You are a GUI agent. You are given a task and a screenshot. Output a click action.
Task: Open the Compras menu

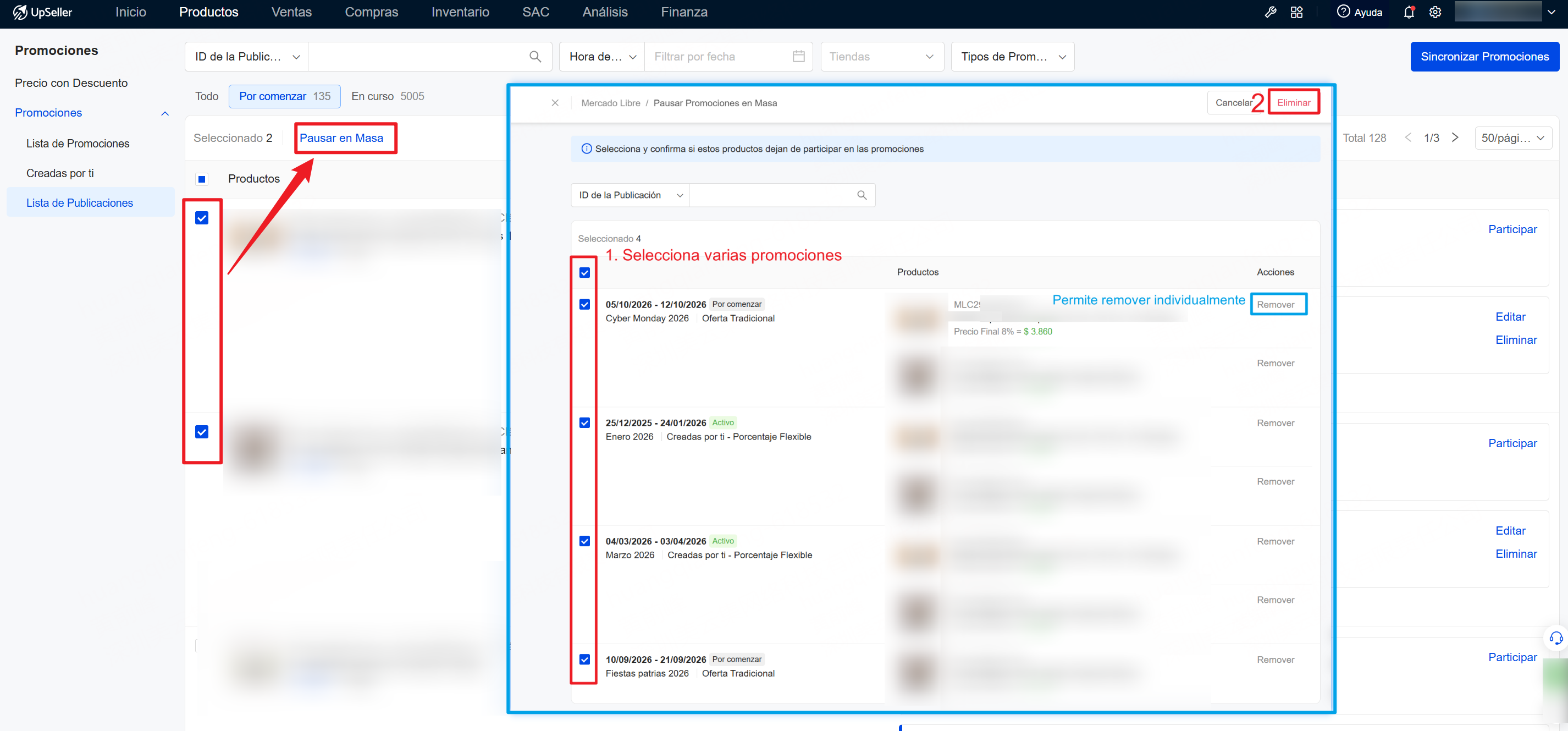[371, 12]
